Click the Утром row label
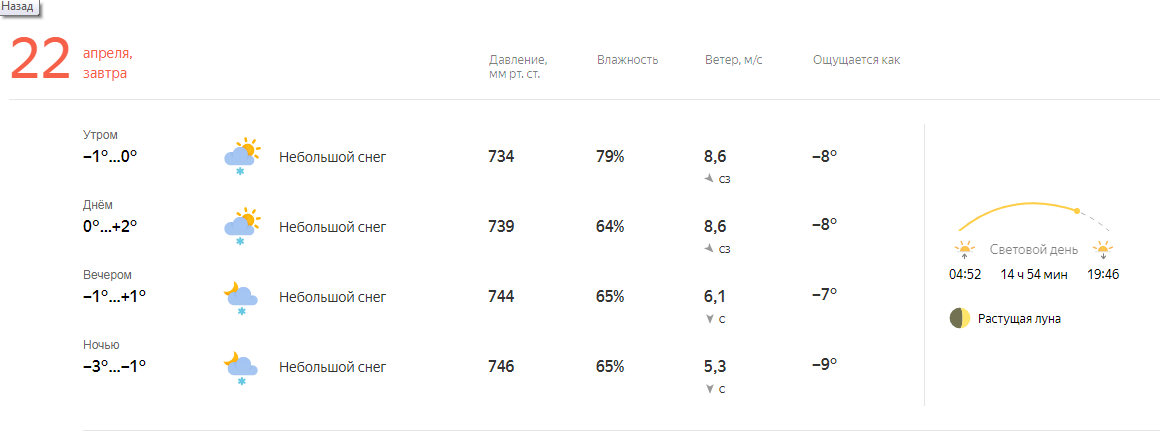Viewport: 1160px width, 442px height. (100, 135)
